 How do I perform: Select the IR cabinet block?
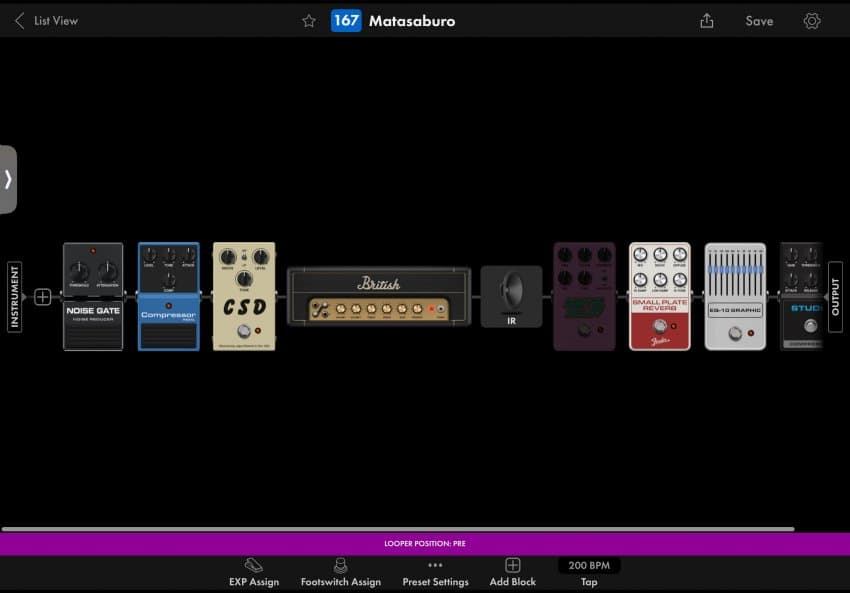511,296
